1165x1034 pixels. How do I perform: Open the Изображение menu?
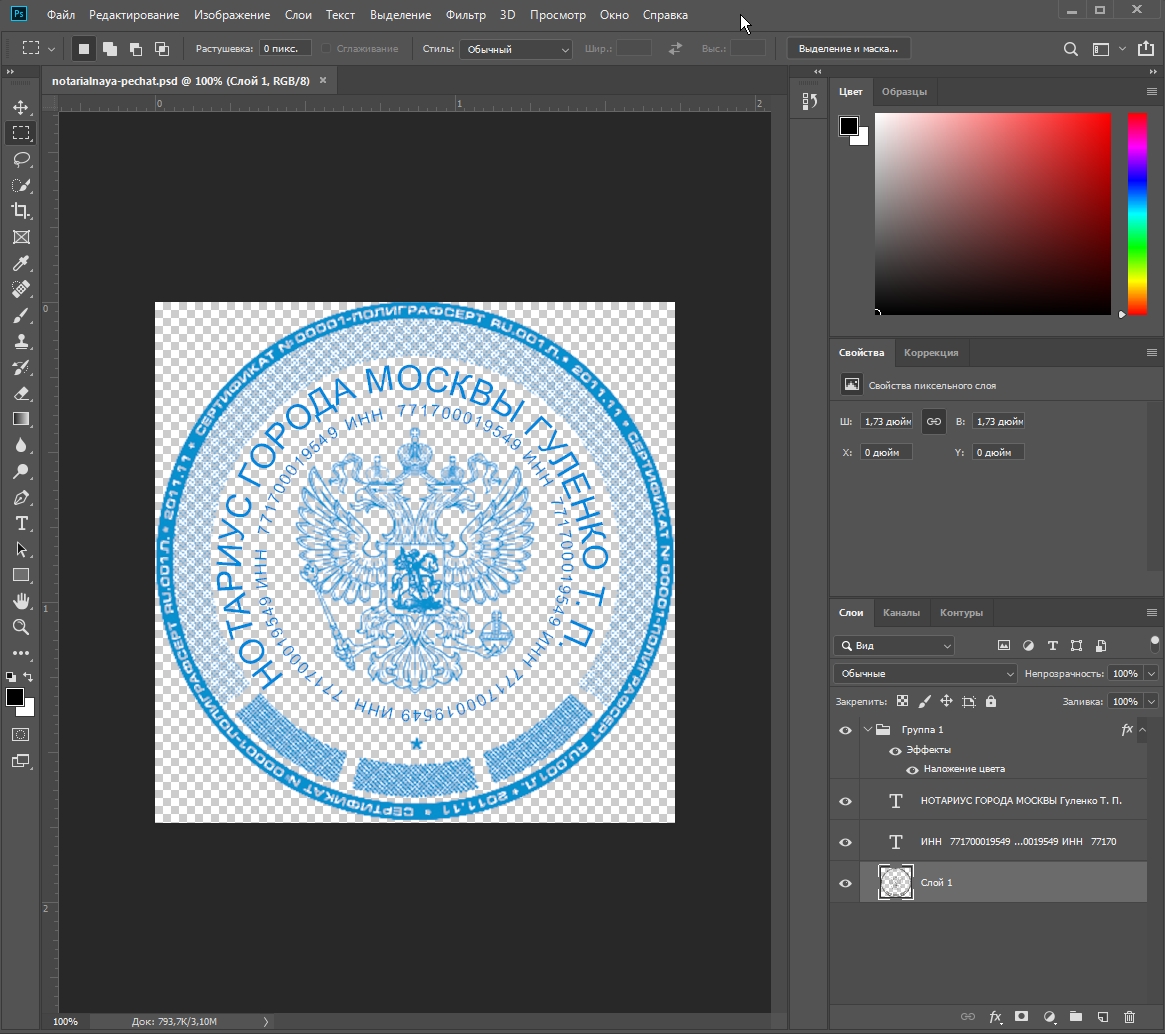tap(232, 15)
